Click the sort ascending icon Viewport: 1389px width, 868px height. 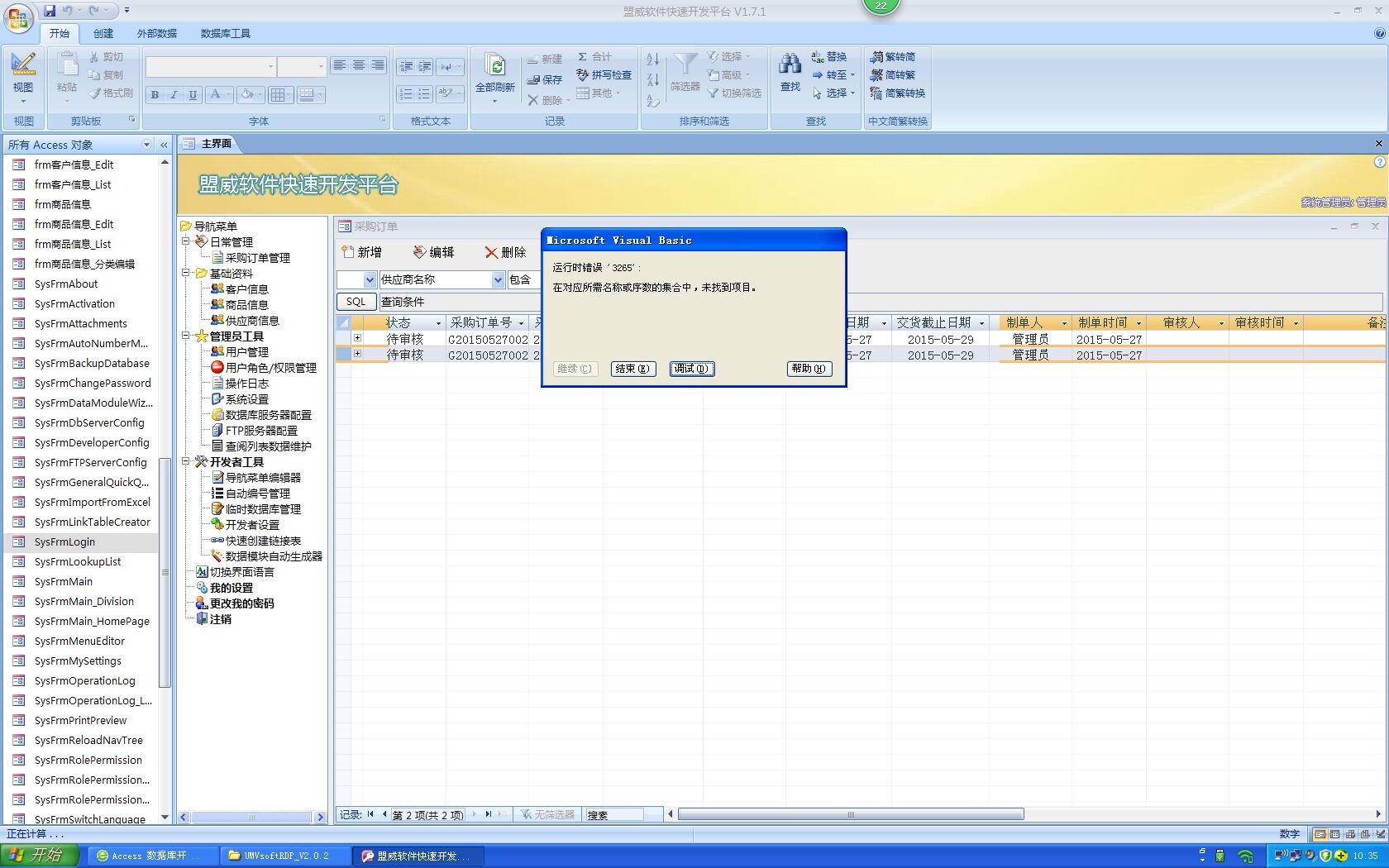652,60
